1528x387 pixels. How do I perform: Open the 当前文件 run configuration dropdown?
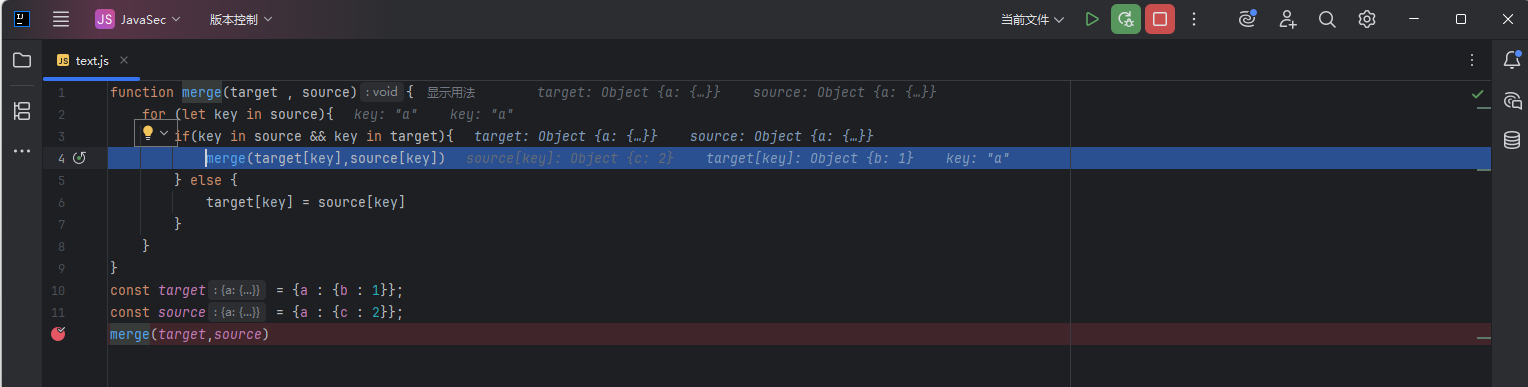[x=1032, y=19]
